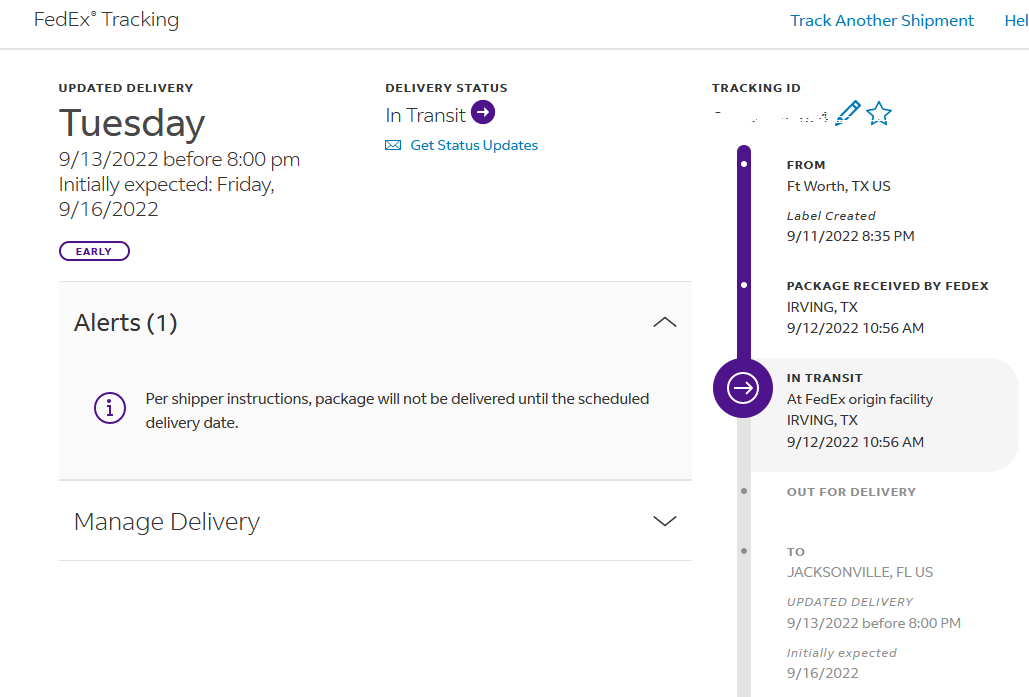
Task: Click the In Transit status text
Action: coord(425,115)
